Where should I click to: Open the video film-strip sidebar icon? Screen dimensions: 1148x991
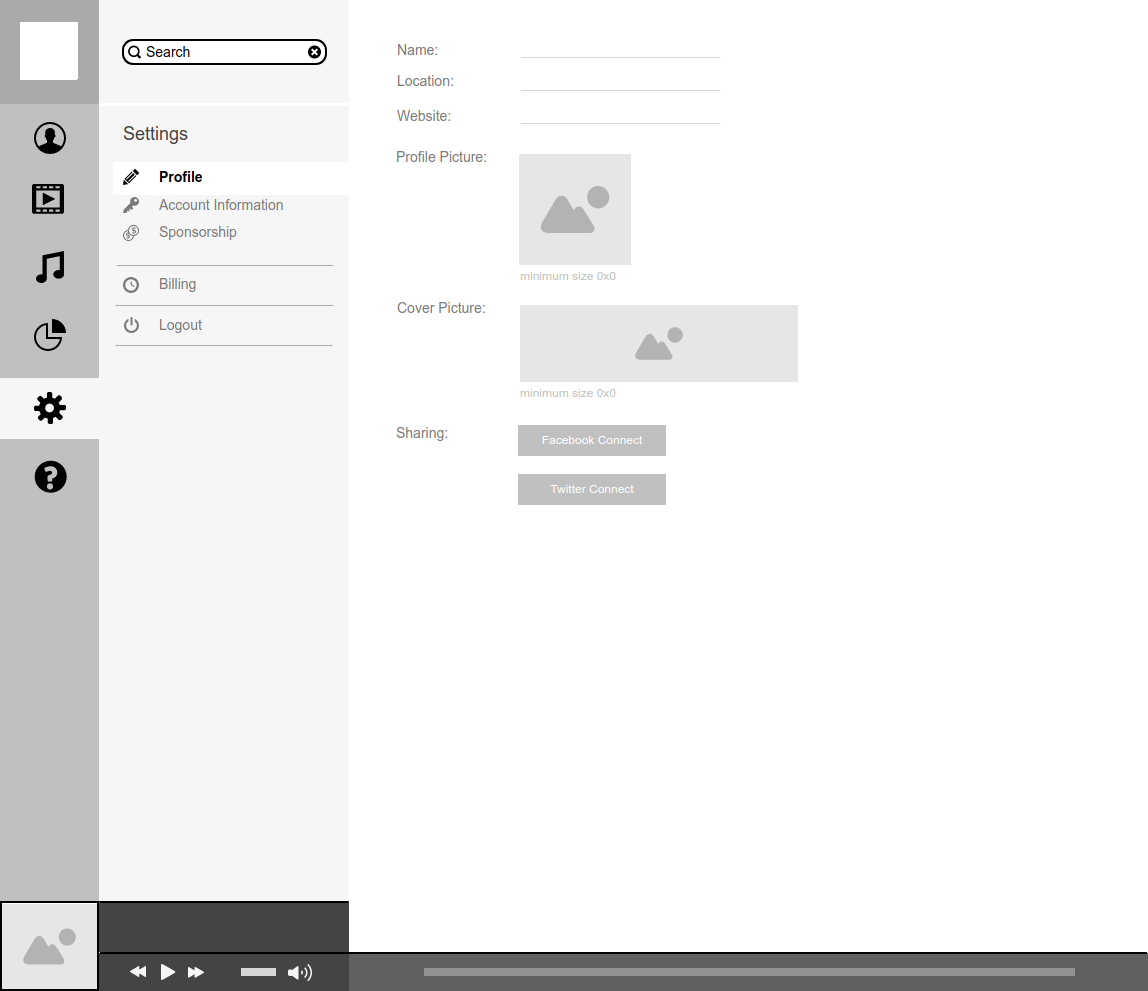pyautogui.click(x=48, y=199)
